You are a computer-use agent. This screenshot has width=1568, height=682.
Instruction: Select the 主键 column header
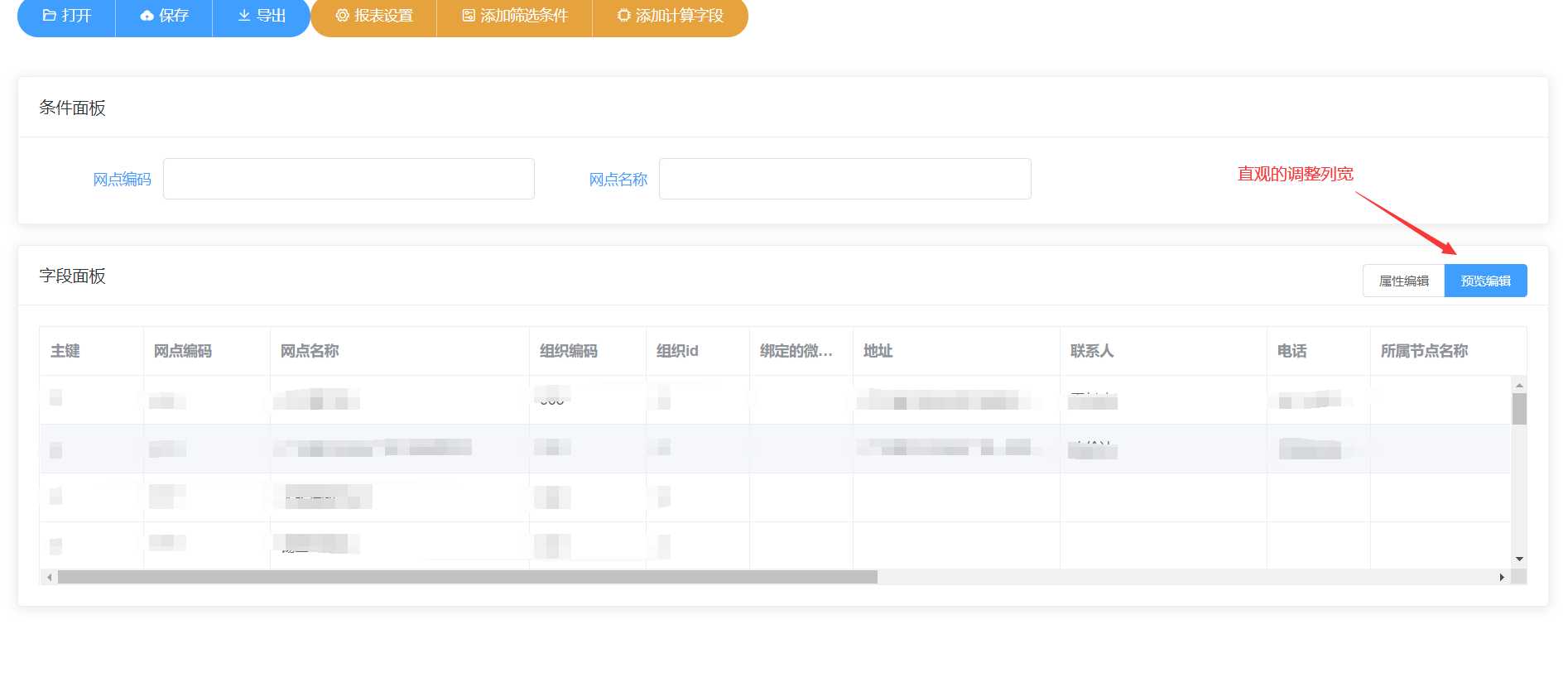[x=91, y=351]
